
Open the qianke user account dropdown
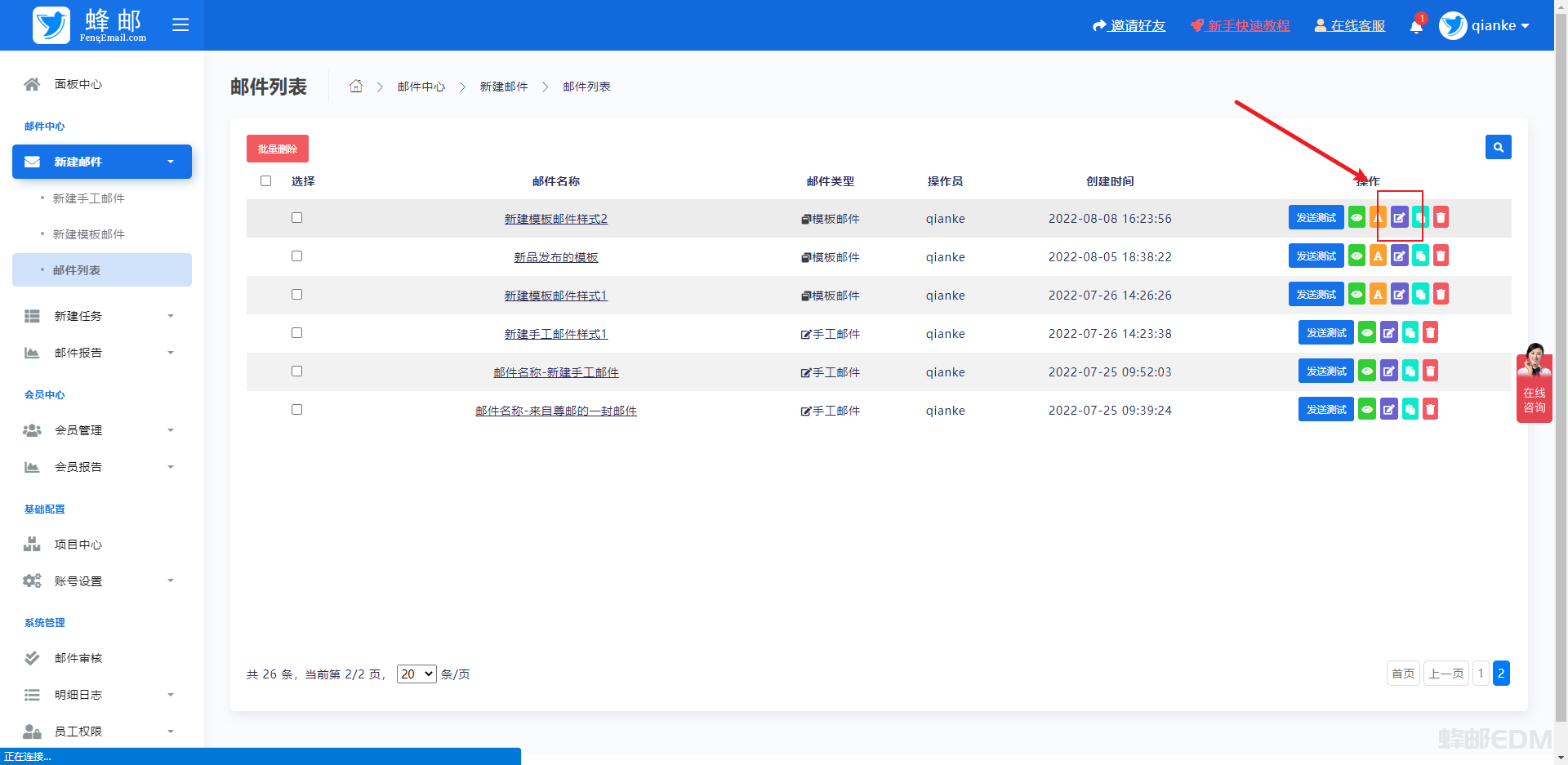1485,26
